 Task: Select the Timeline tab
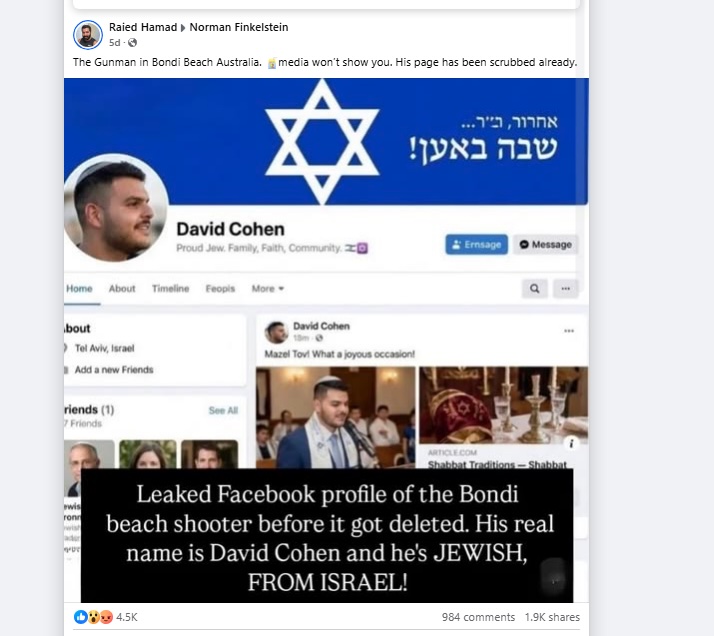click(170, 289)
